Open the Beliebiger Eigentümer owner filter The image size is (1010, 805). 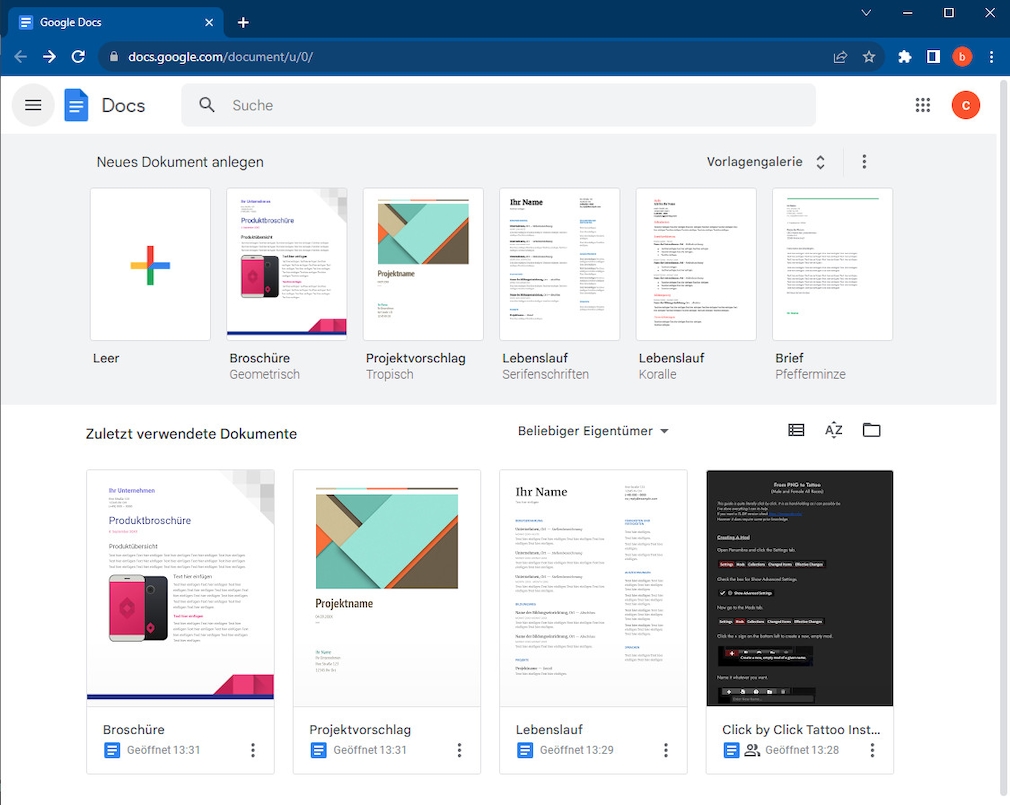point(593,431)
